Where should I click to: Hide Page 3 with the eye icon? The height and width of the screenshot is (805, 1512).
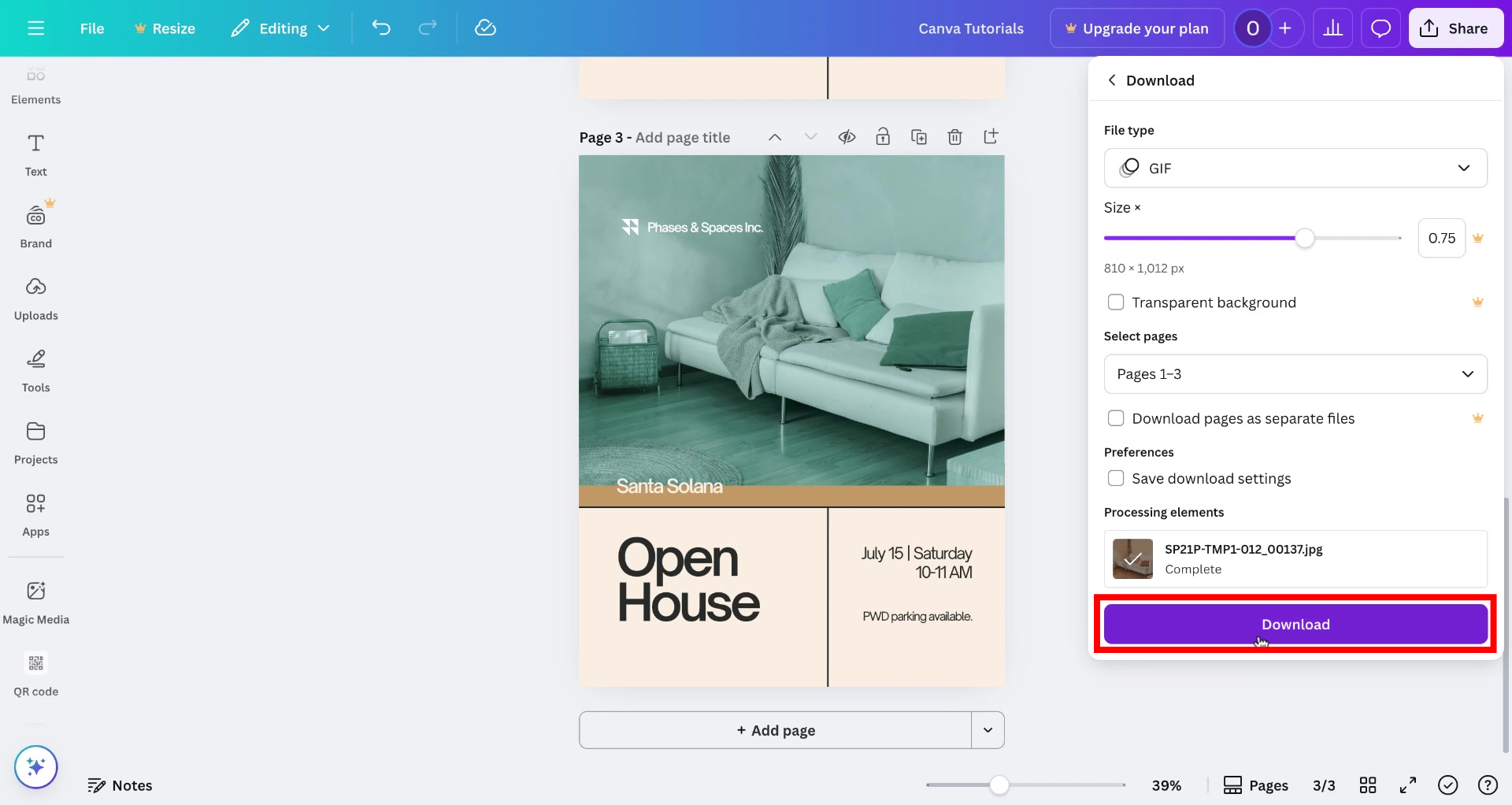point(847,136)
